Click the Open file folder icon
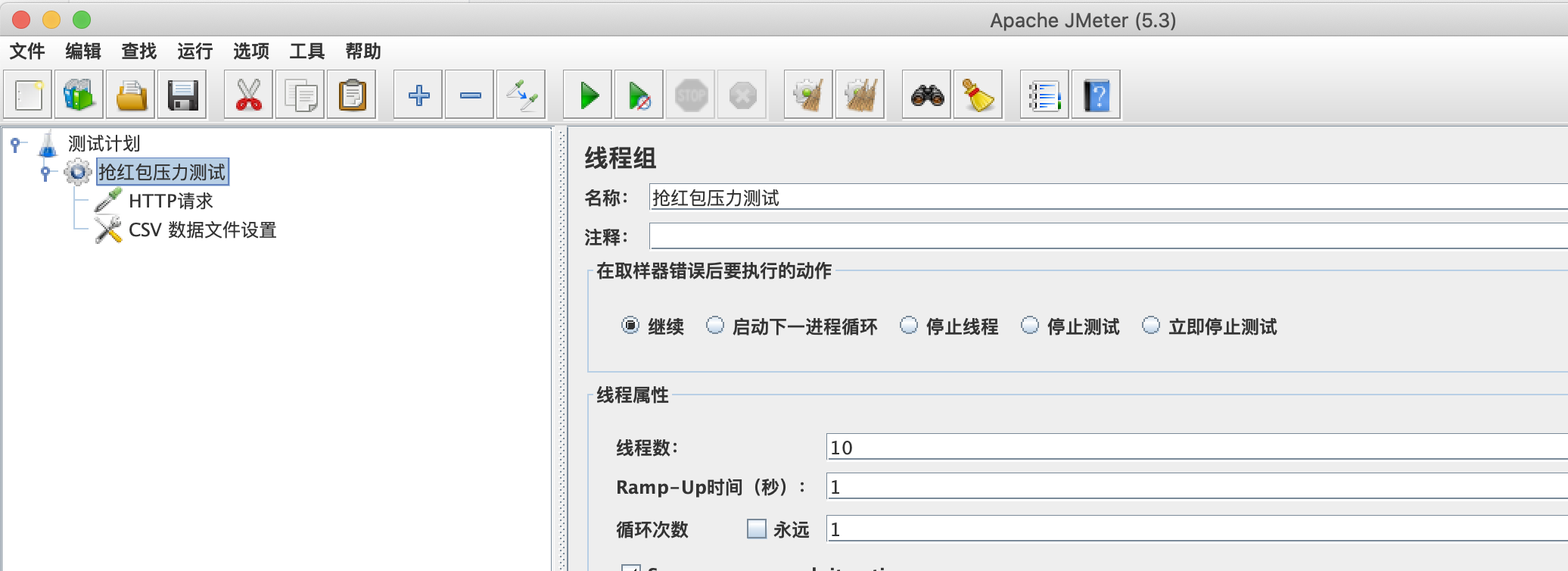 coord(131,95)
